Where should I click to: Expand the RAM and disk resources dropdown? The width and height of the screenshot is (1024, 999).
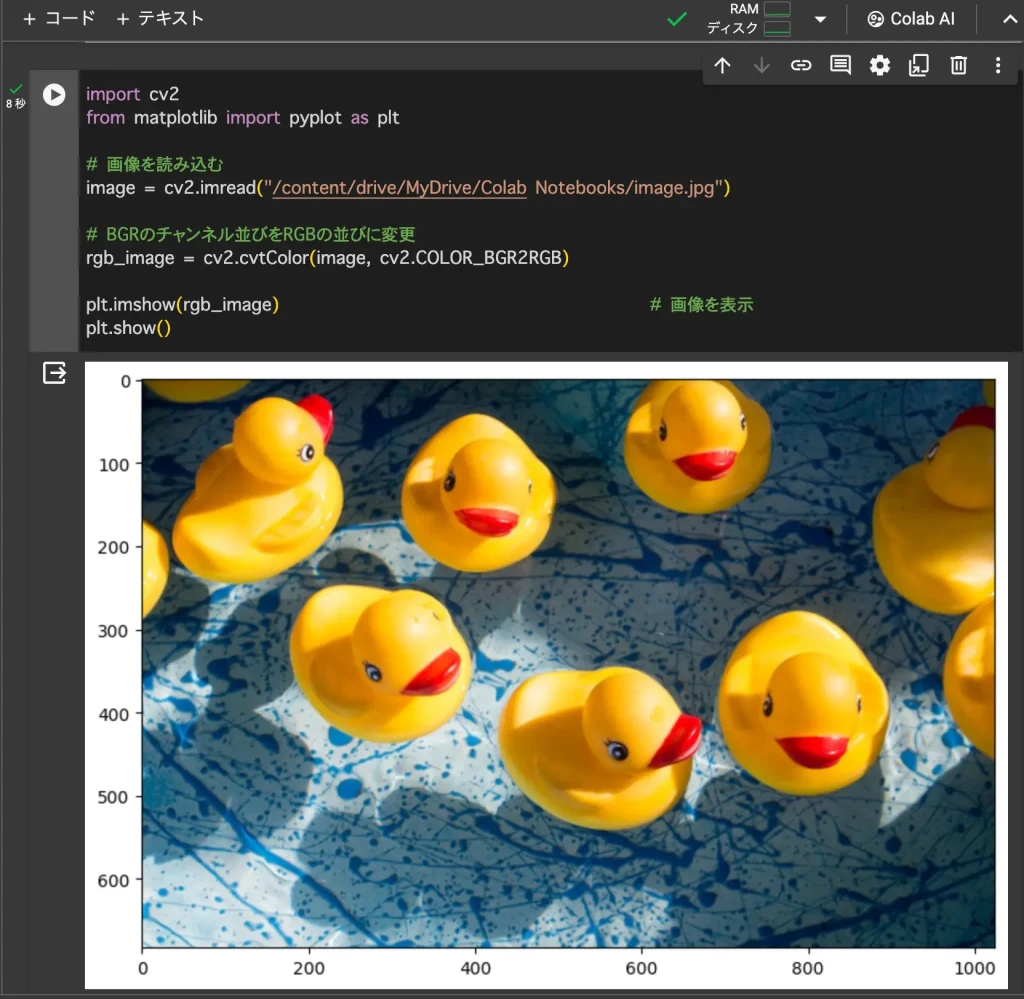pyautogui.click(x=820, y=18)
